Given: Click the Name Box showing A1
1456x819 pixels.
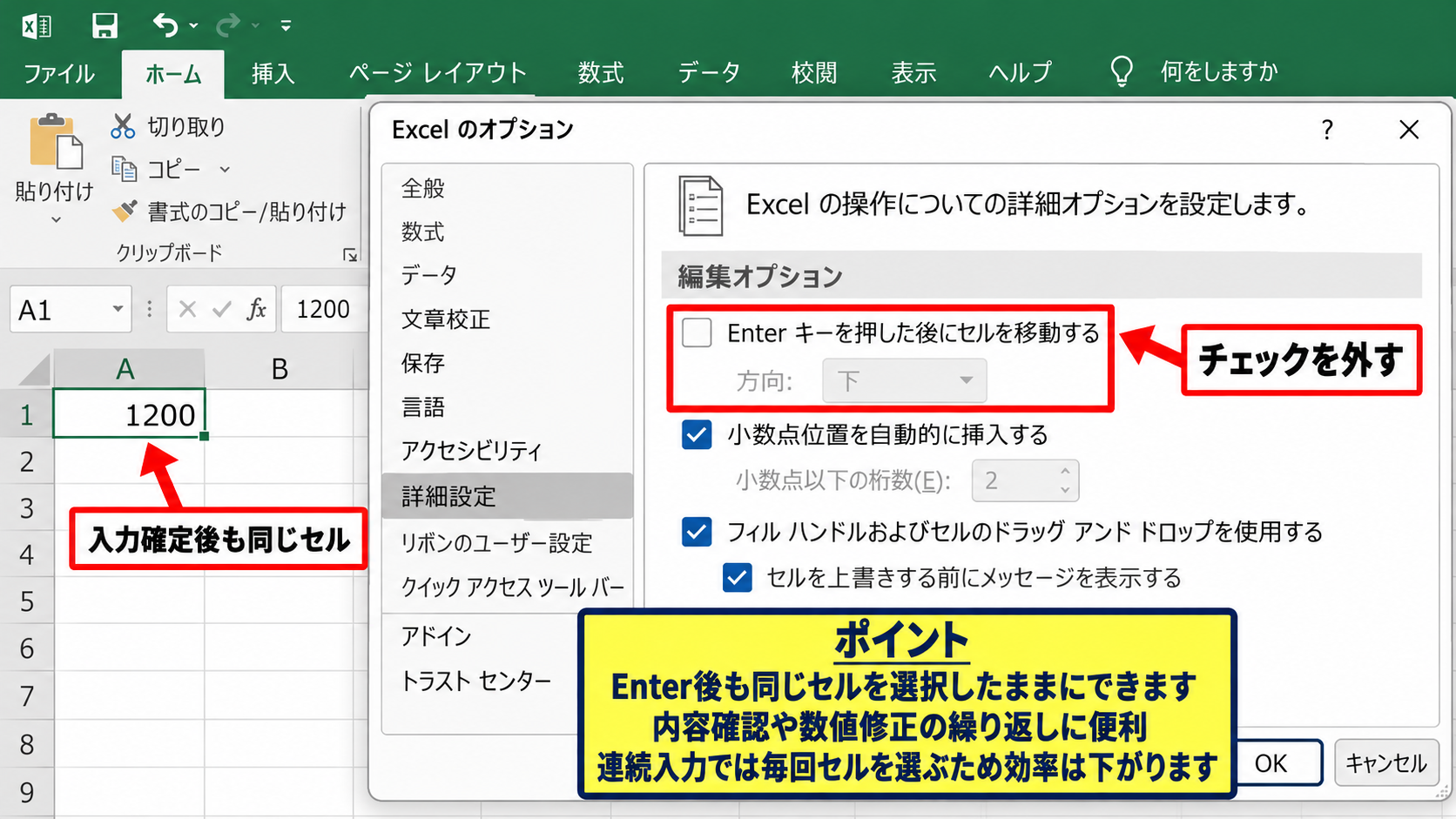Looking at the screenshot, I should click(x=71, y=309).
